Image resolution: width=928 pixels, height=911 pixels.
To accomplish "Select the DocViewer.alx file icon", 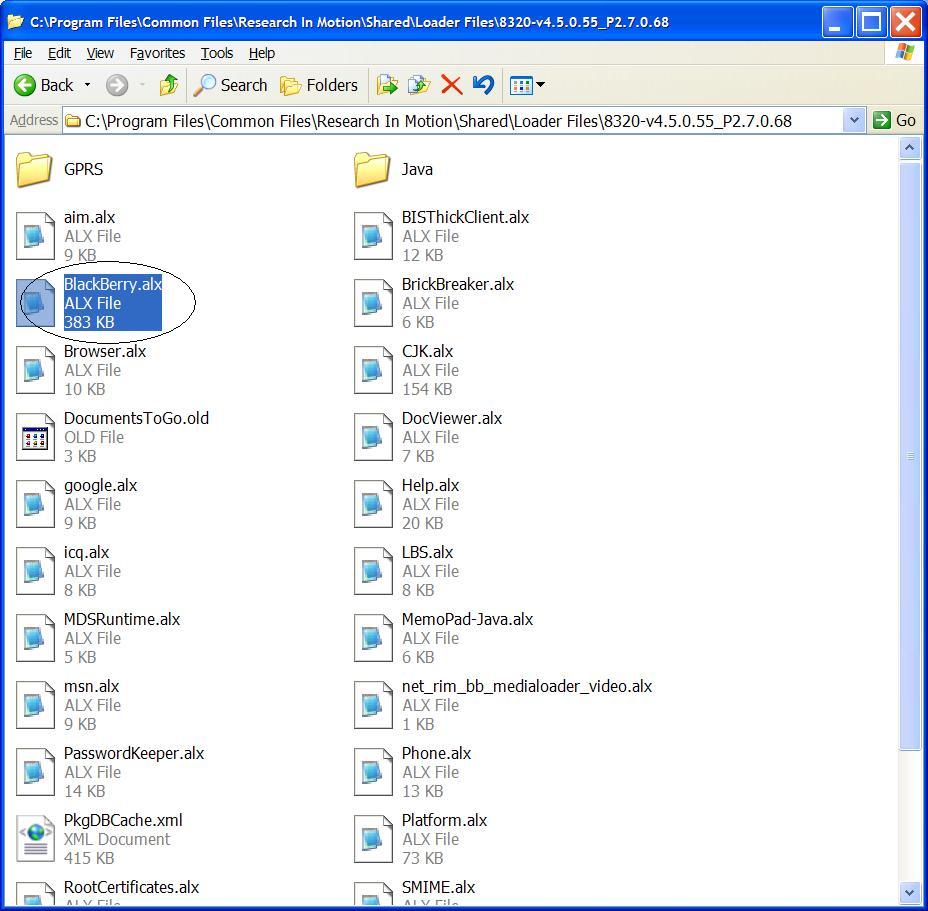I will pos(373,437).
